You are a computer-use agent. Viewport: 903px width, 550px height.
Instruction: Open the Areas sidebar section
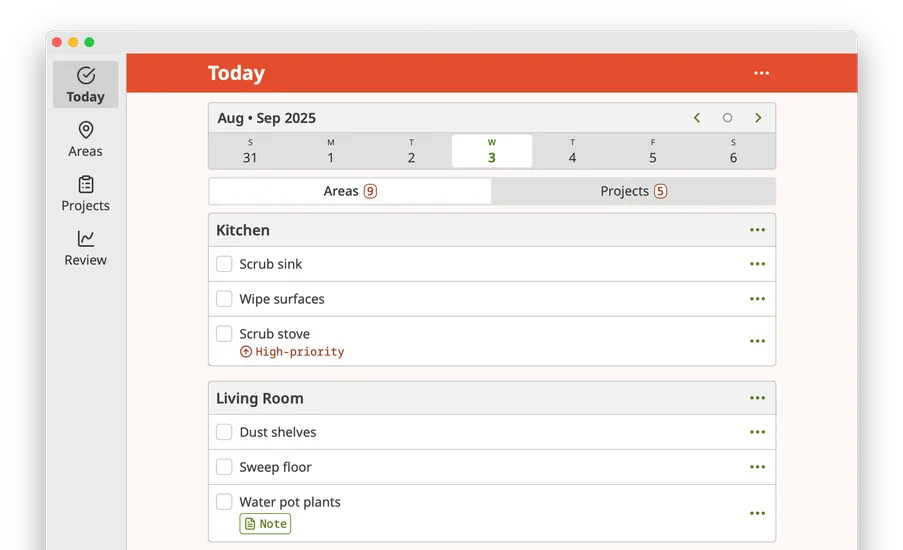[86, 139]
